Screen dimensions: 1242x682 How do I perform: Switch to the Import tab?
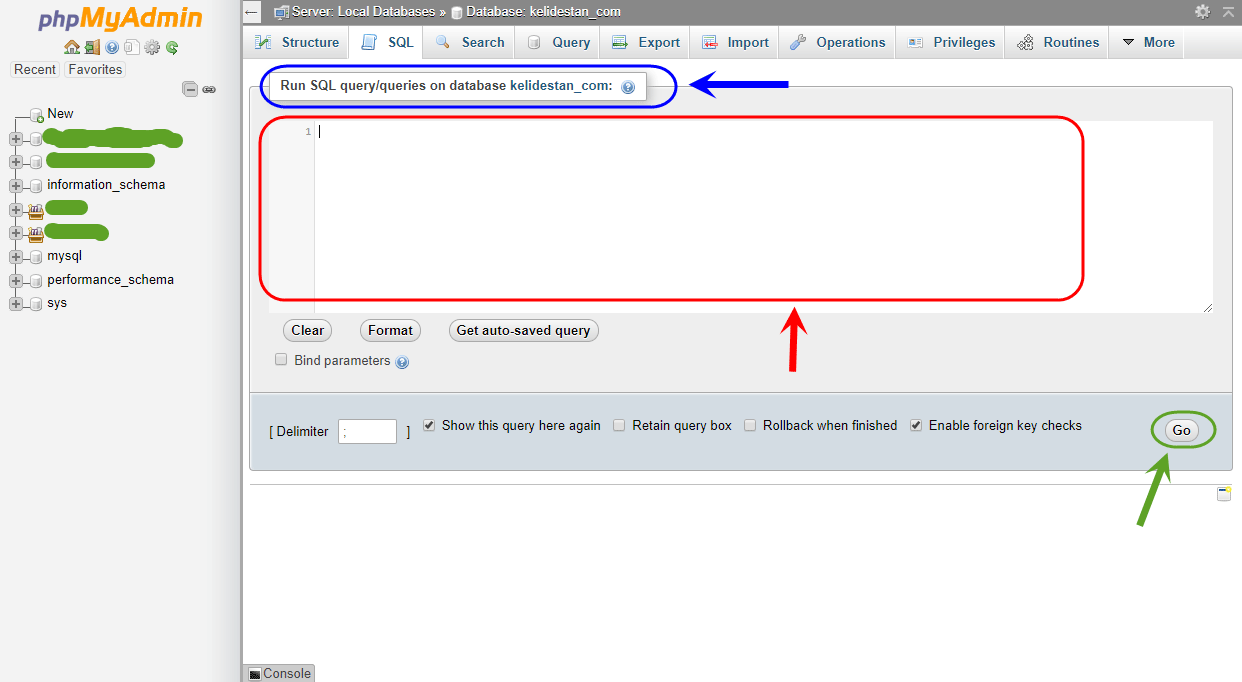(735, 42)
